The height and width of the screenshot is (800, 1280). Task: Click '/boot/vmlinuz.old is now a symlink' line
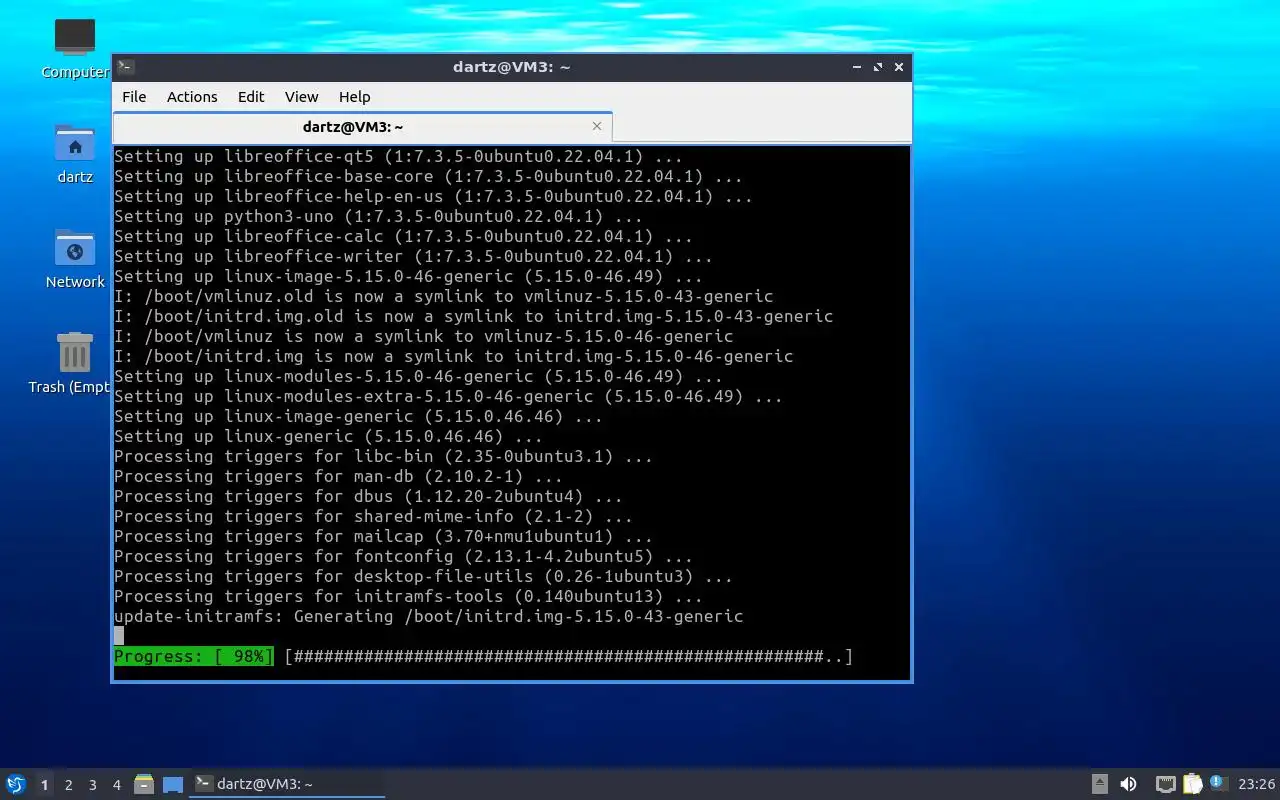click(443, 296)
